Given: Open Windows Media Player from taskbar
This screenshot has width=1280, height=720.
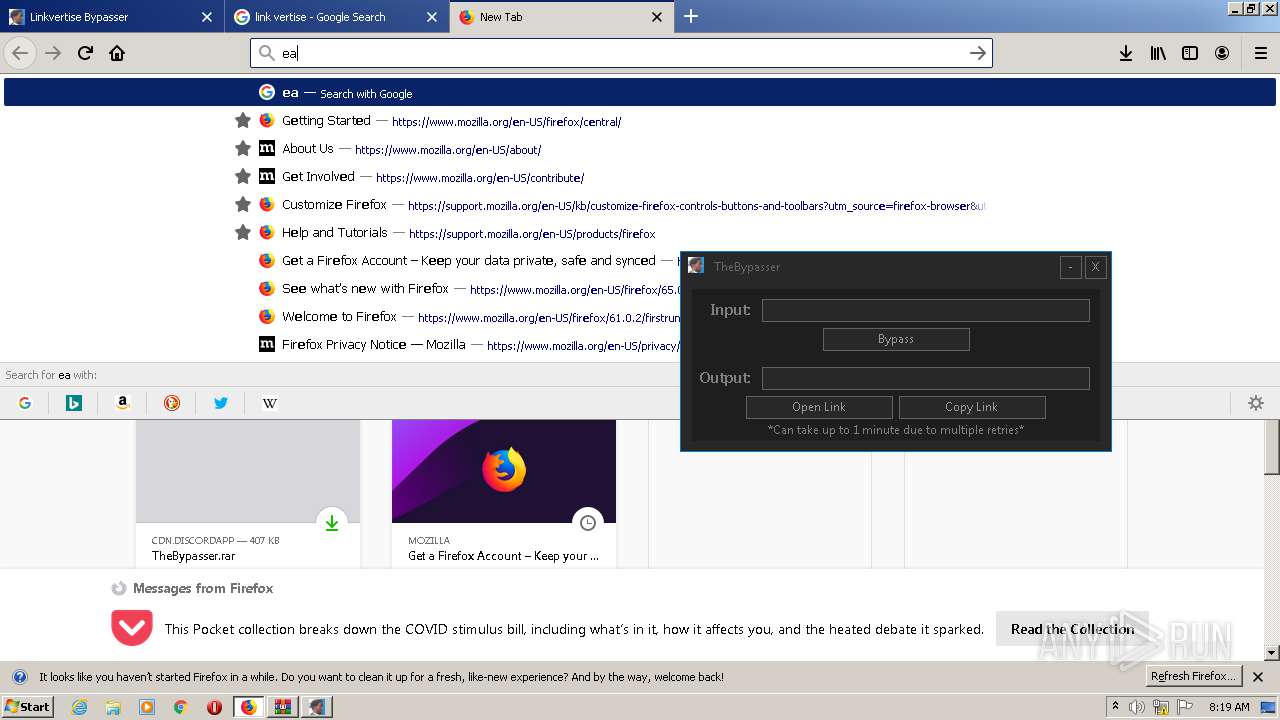Looking at the screenshot, I should (147, 707).
